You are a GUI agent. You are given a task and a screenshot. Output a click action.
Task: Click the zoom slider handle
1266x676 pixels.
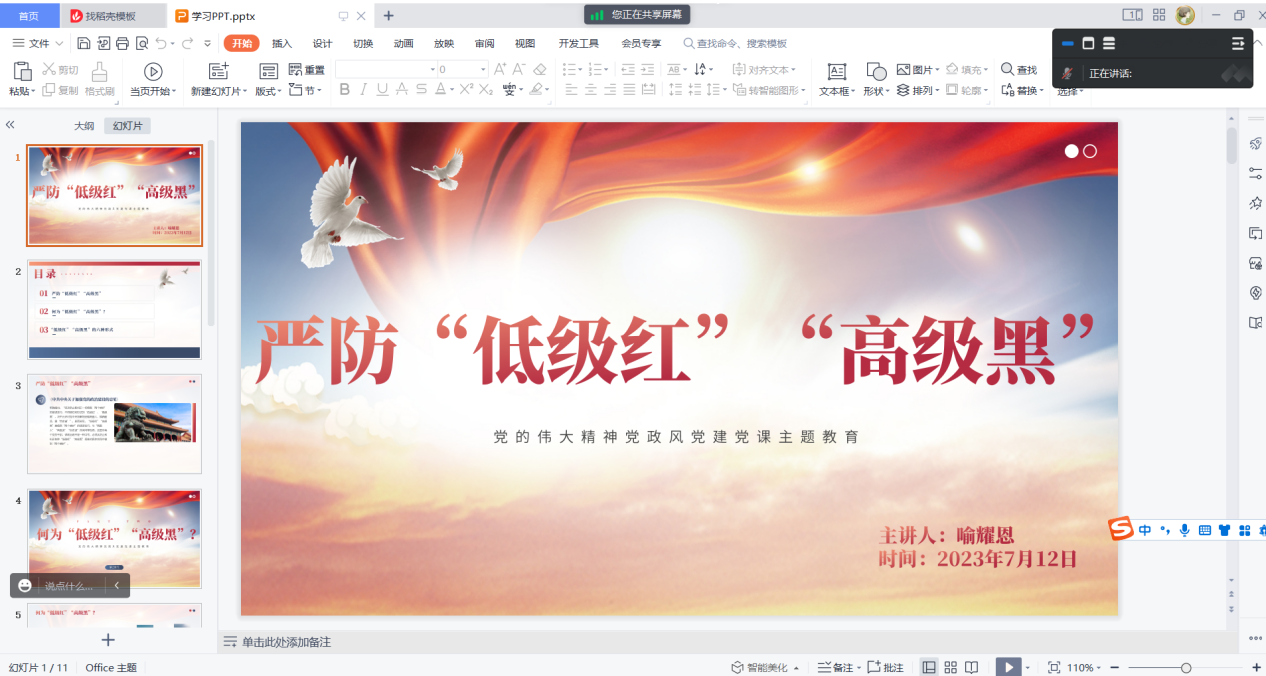click(1186, 667)
